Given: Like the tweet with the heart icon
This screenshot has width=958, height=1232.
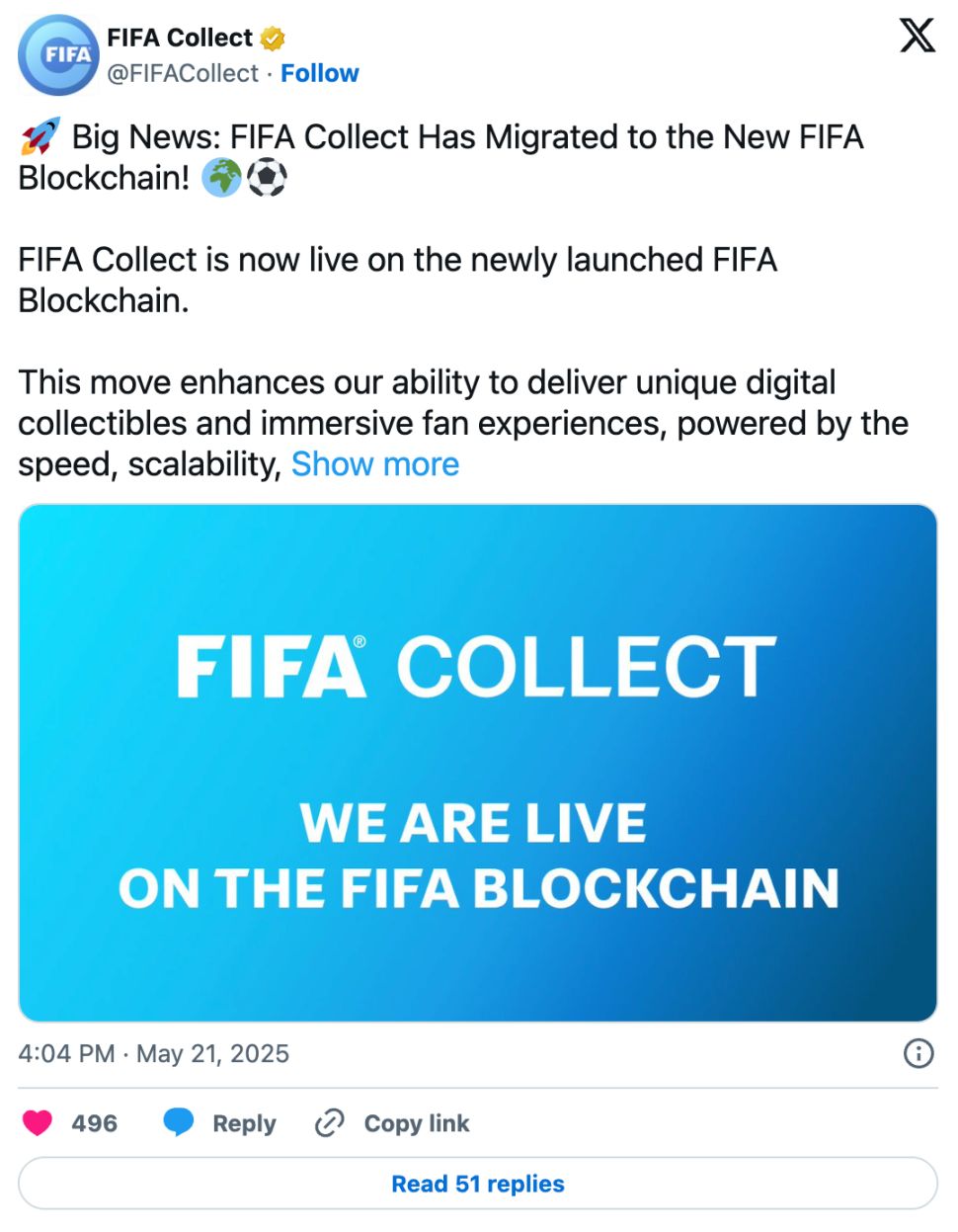Looking at the screenshot, I should [38, 1123].
